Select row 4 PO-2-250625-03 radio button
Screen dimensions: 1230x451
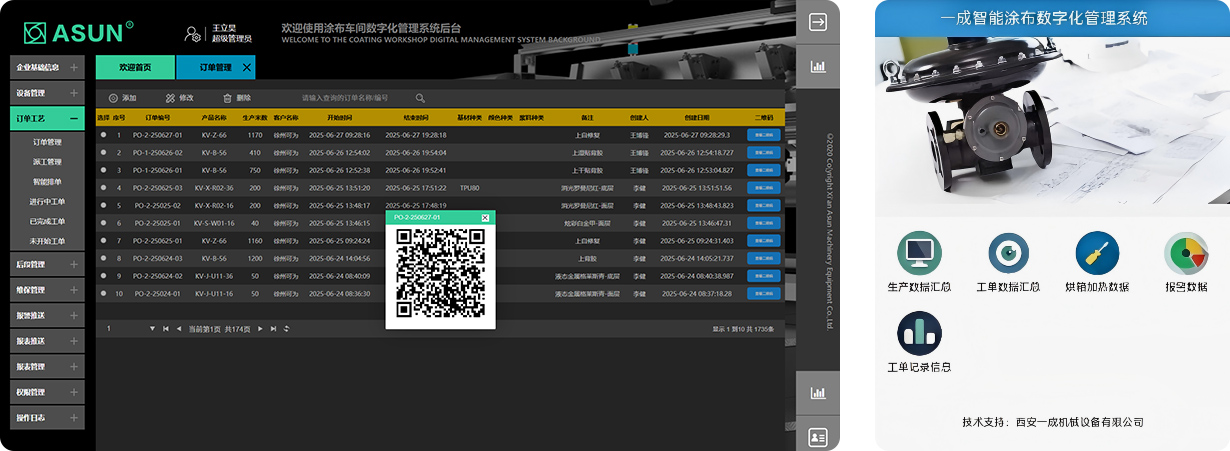(x=103, y=188)
